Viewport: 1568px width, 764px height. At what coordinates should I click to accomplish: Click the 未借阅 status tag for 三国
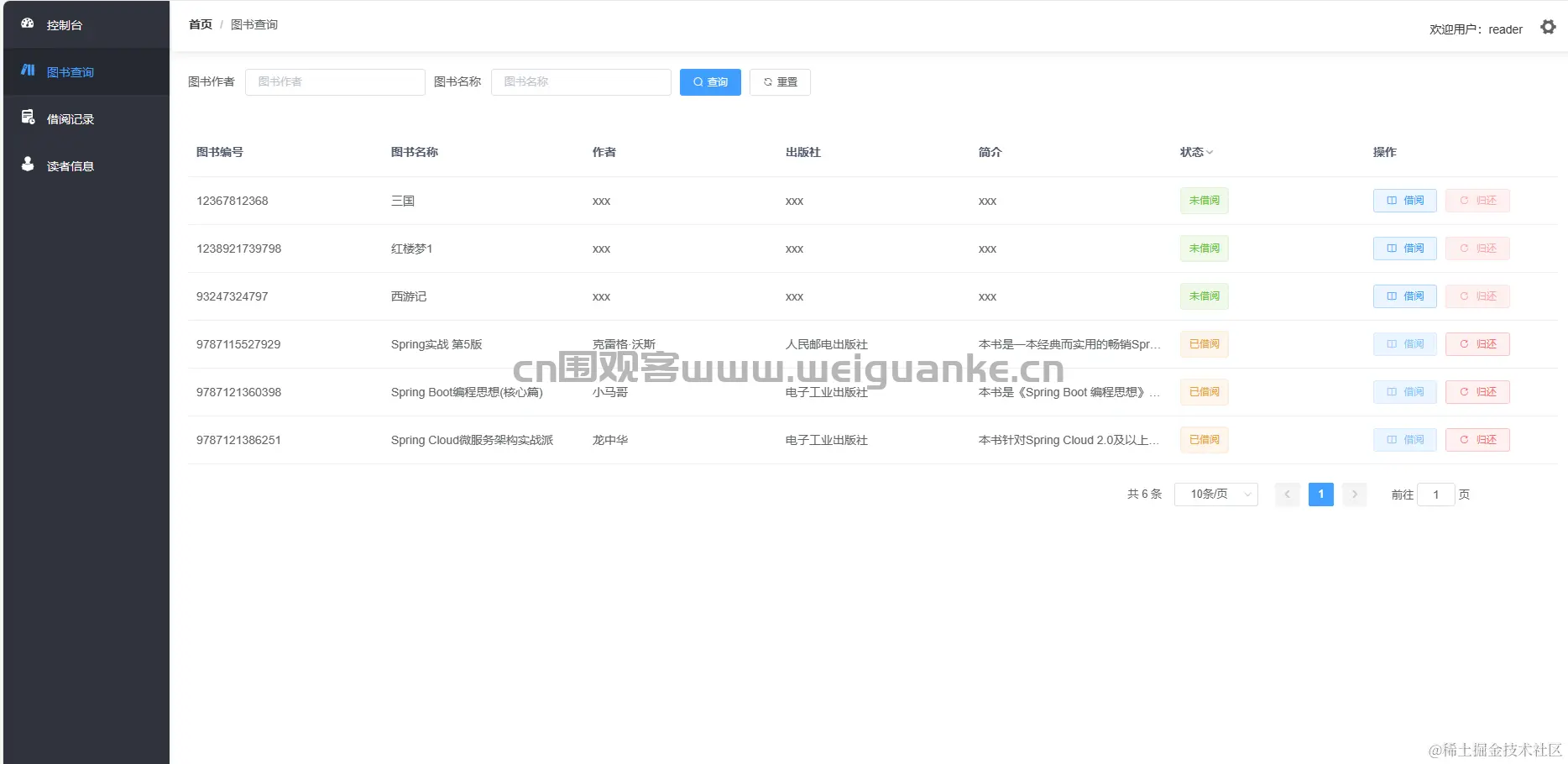(1205, 201)
